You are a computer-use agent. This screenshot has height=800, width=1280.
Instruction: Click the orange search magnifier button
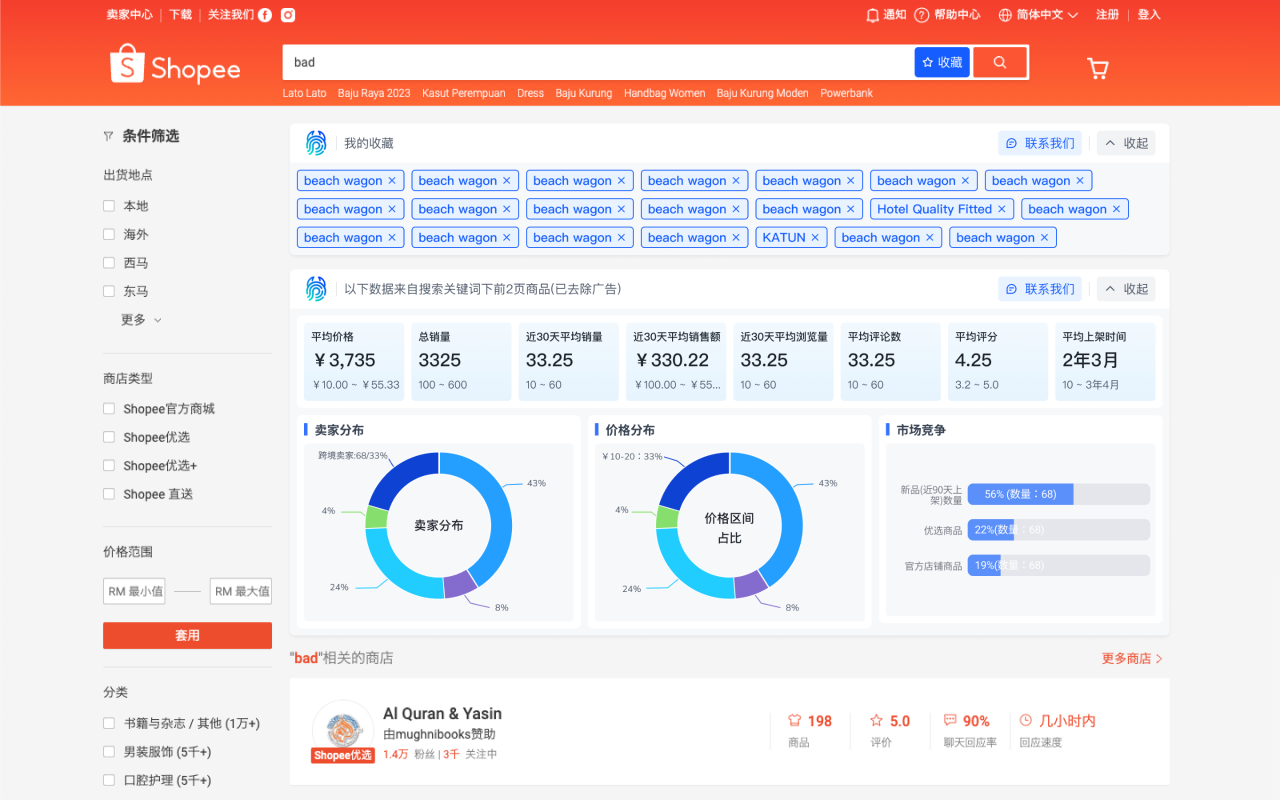(x=1000, y=62)
